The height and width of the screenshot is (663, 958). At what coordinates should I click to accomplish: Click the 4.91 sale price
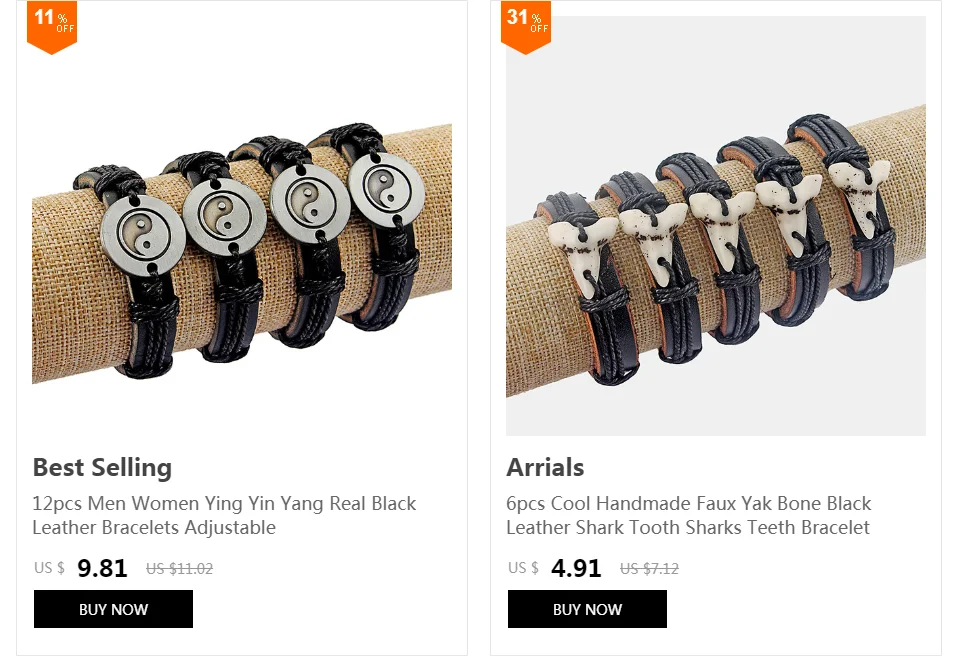576,568
